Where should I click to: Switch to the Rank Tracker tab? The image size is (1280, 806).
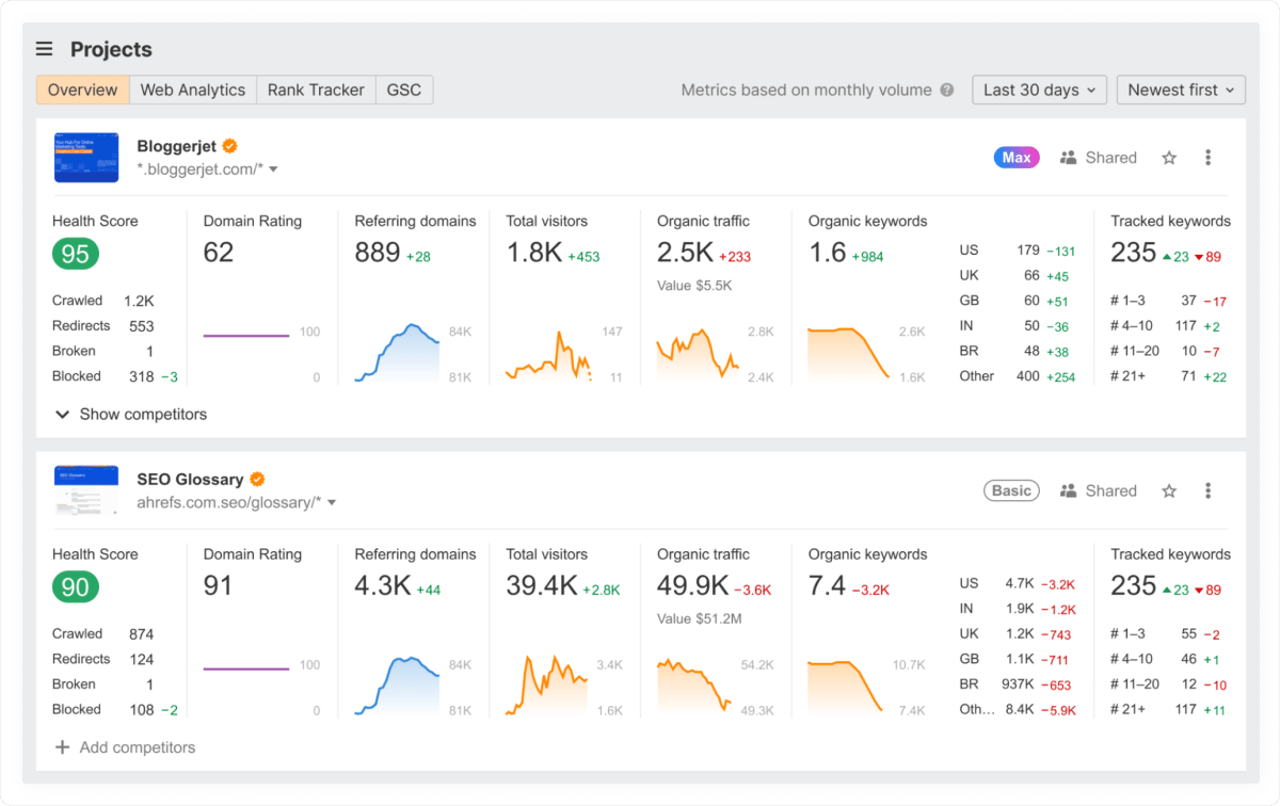[x=316, y=90]
